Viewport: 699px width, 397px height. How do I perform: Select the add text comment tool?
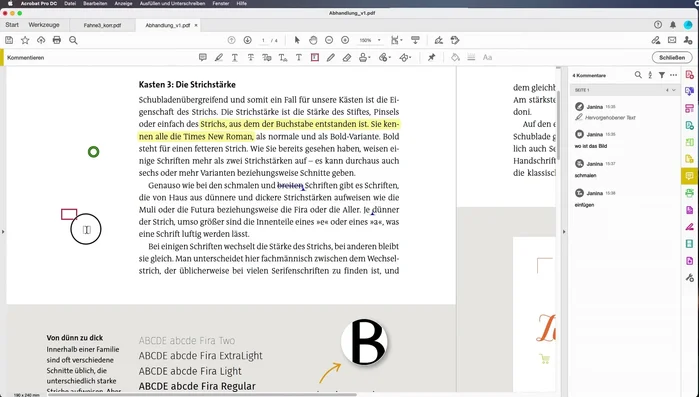click(299, 57)
